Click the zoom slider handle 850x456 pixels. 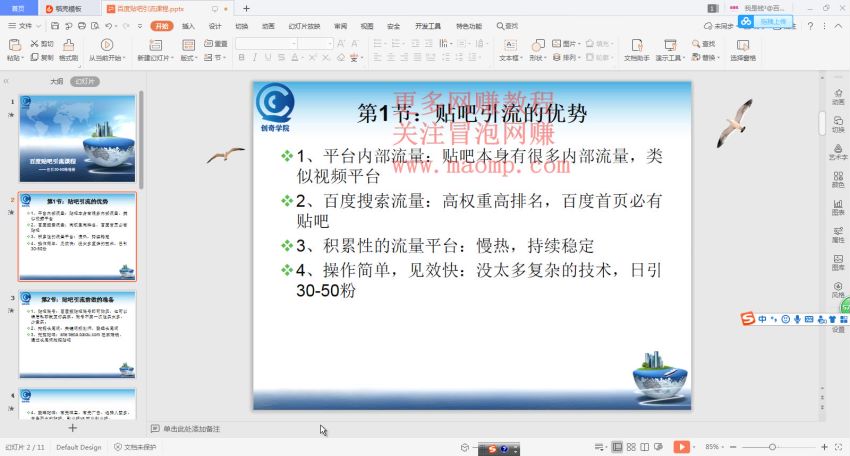[x=772, y=447]
